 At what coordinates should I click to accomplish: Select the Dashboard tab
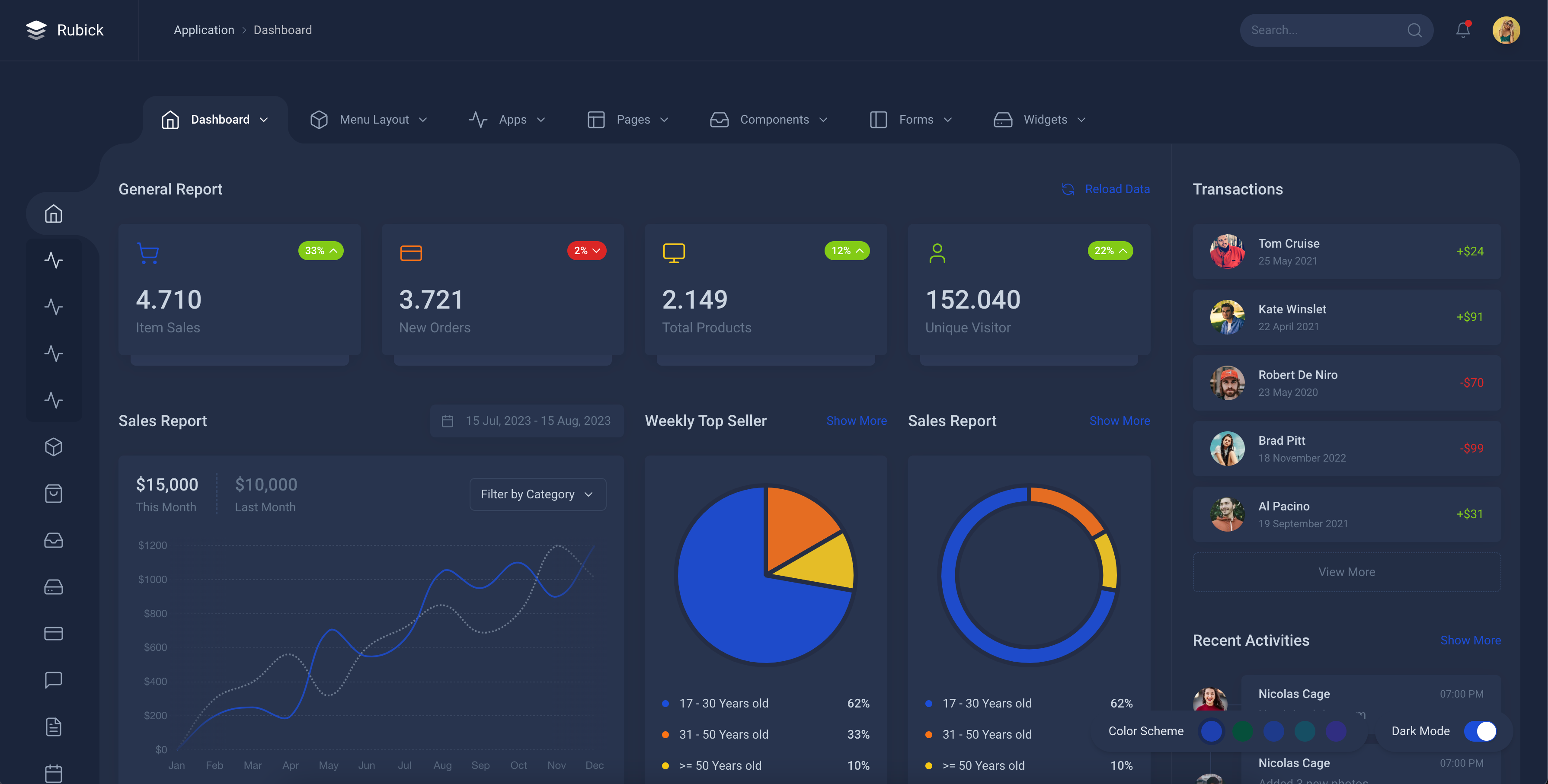(215, 120)
